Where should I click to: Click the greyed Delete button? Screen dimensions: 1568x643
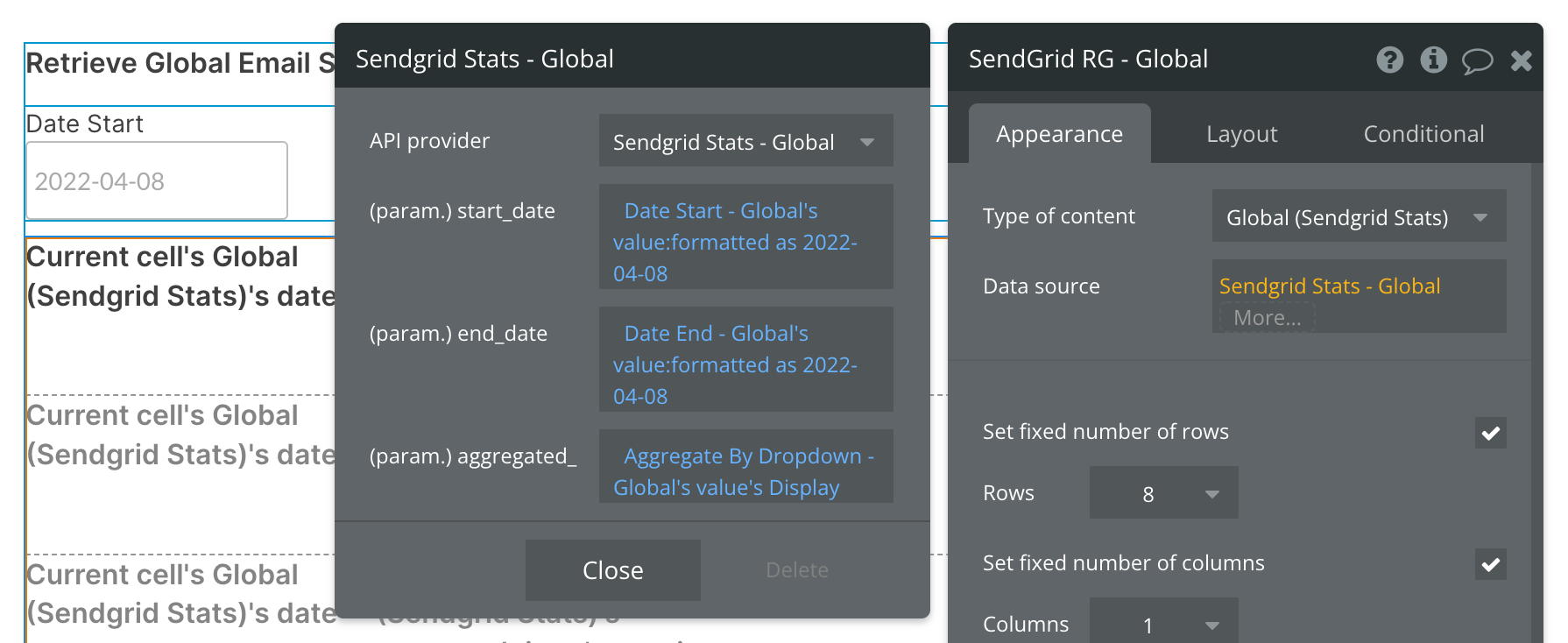(796, 570)
